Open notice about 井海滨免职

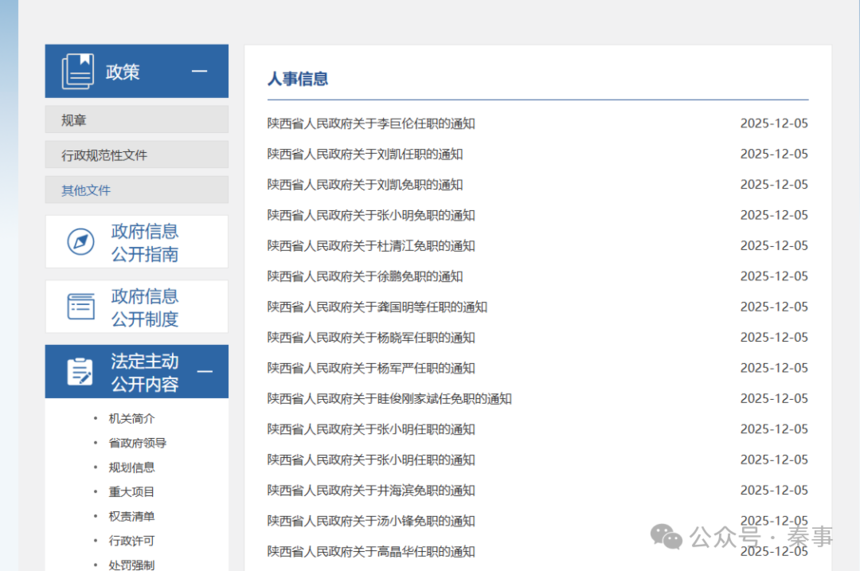(370, 491)
